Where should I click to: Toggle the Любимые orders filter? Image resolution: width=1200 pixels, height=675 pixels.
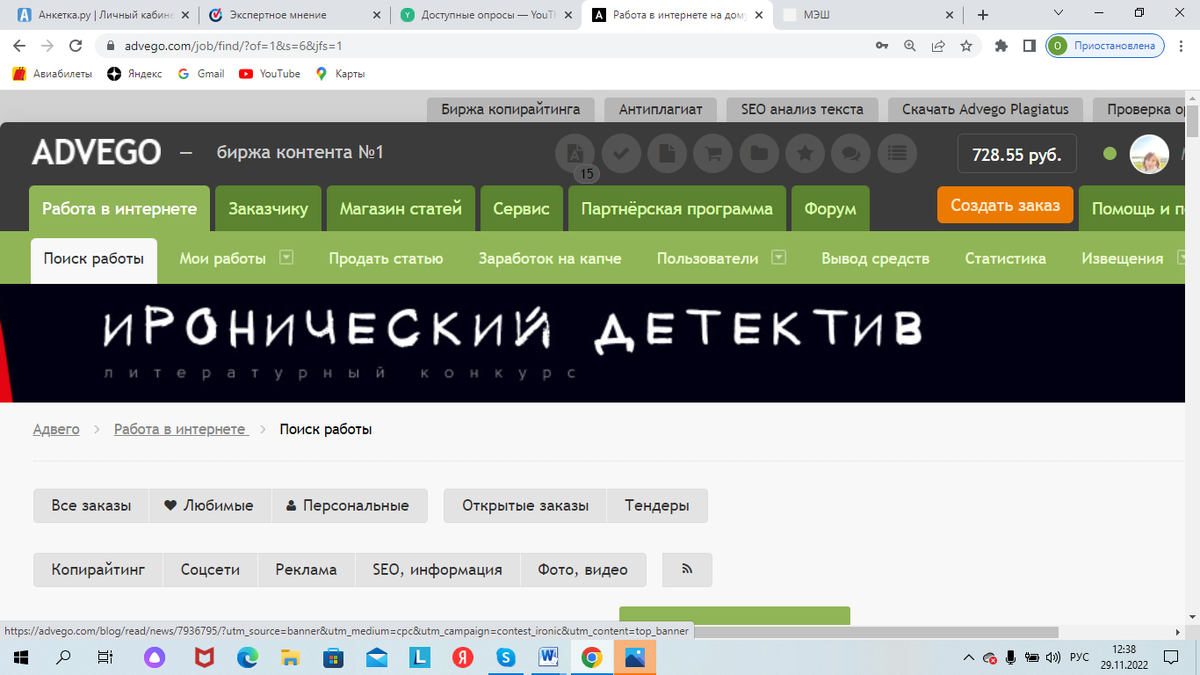point(208,505)
